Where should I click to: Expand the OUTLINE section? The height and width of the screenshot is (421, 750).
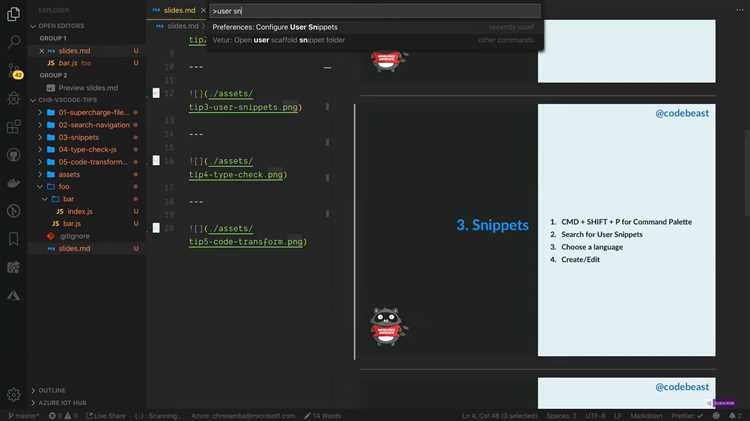54,390
